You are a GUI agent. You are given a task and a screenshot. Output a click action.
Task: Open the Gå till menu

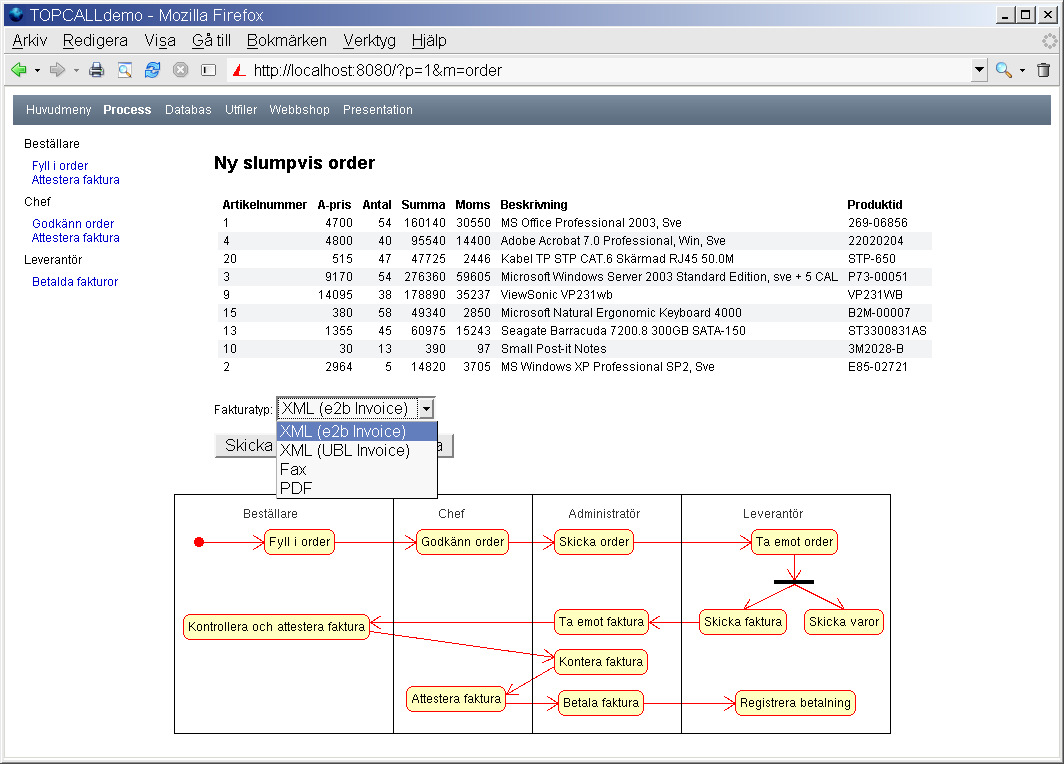211,41
